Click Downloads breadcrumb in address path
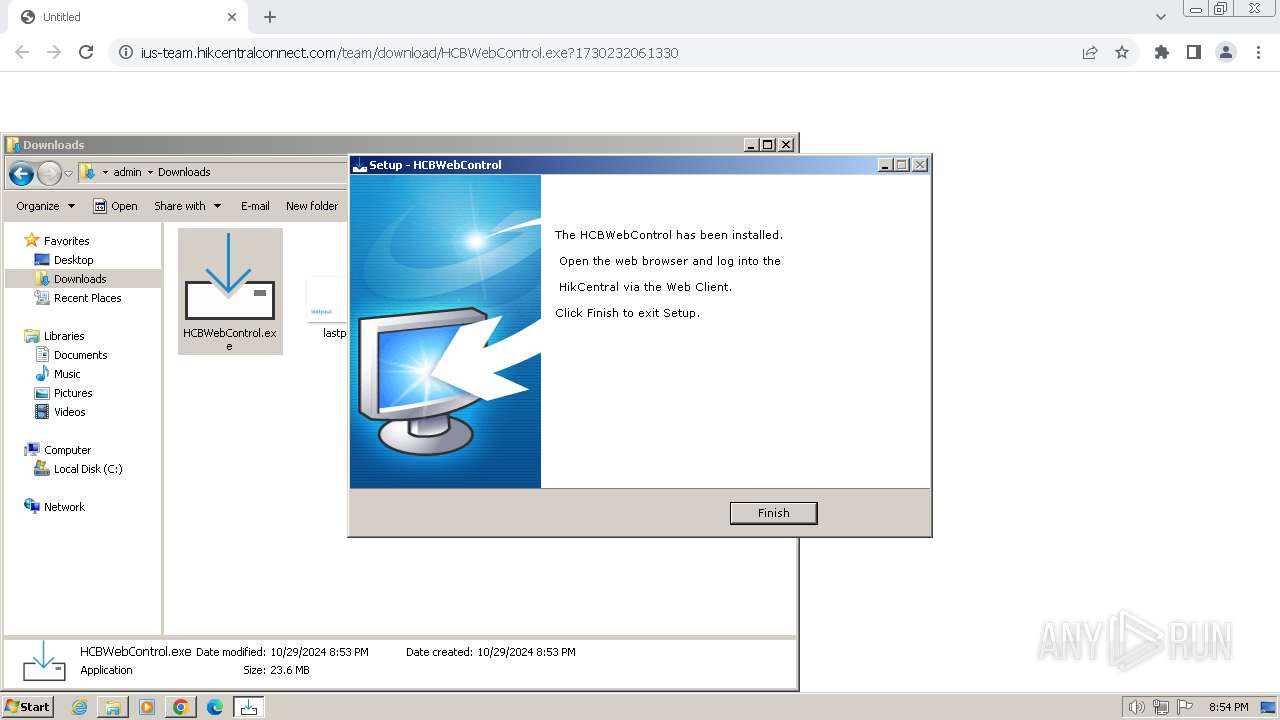Image resolution: width=1280 pixels, height=720 pixels. [x=184, y=172]
